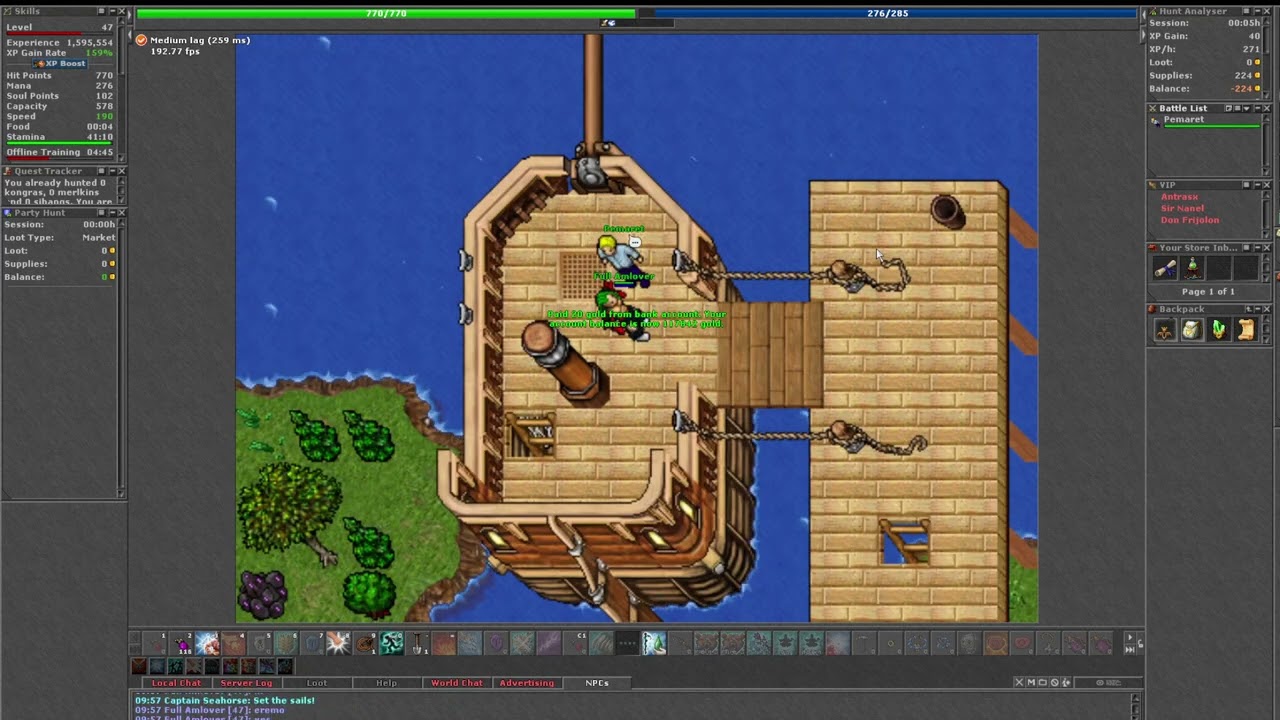Select VIP entry Don Frijolon

click(1190, 220)
